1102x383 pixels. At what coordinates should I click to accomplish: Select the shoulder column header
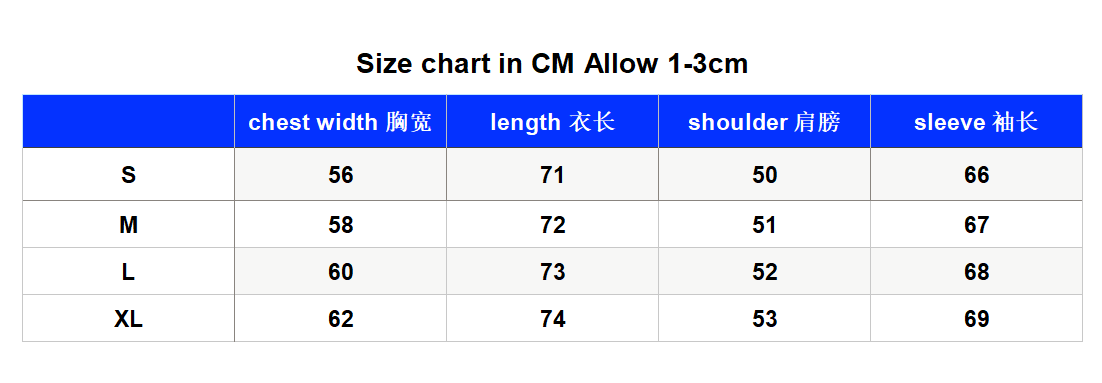click(765, 122)
